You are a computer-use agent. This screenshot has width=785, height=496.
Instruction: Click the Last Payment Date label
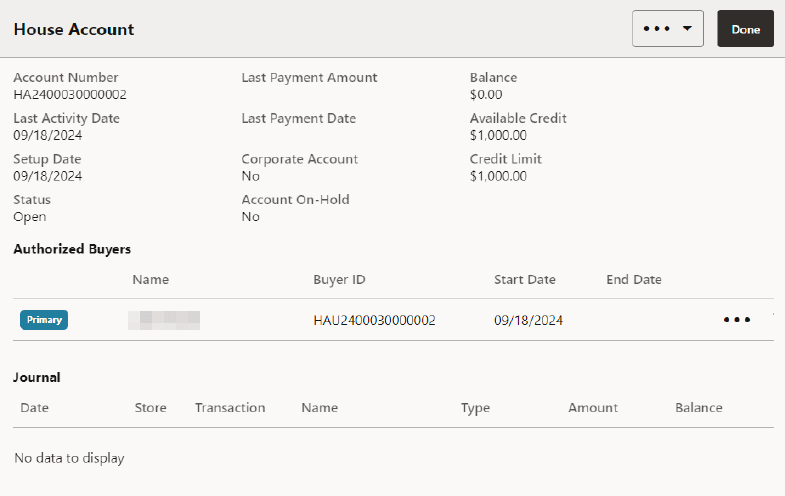pos(298,118)
